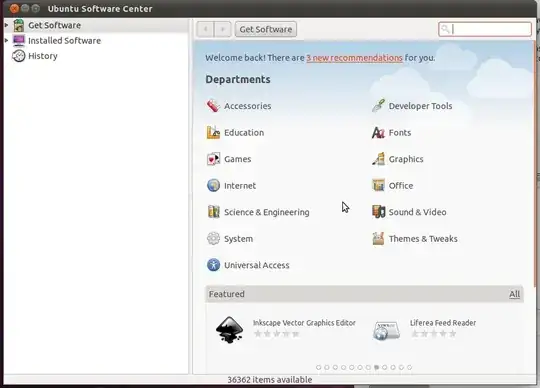Click the search input field
Viewport: 540px width, 388px height.
tap(485, 29)
